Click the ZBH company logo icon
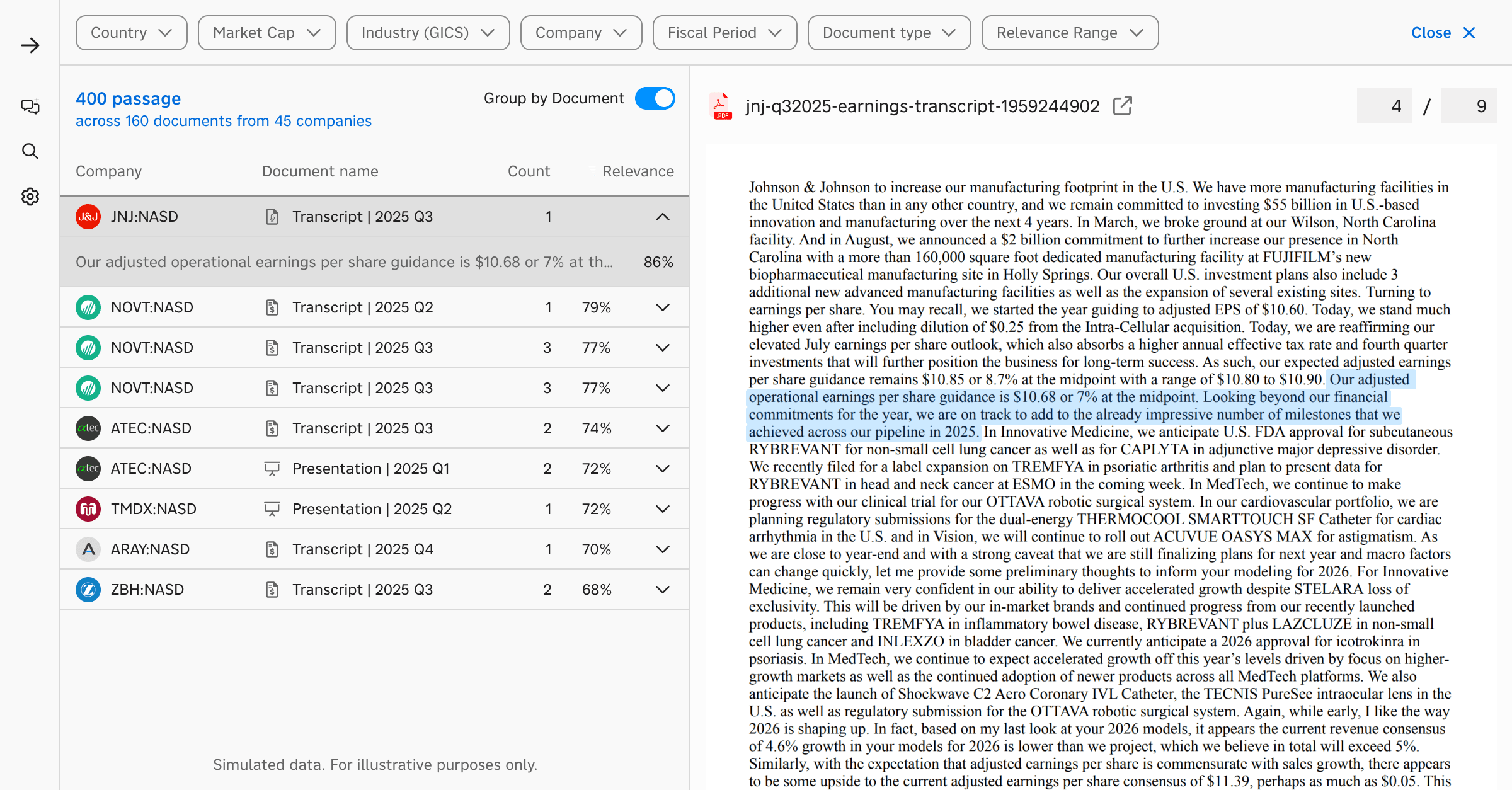The image size is (1512, 790). [88, 590]
